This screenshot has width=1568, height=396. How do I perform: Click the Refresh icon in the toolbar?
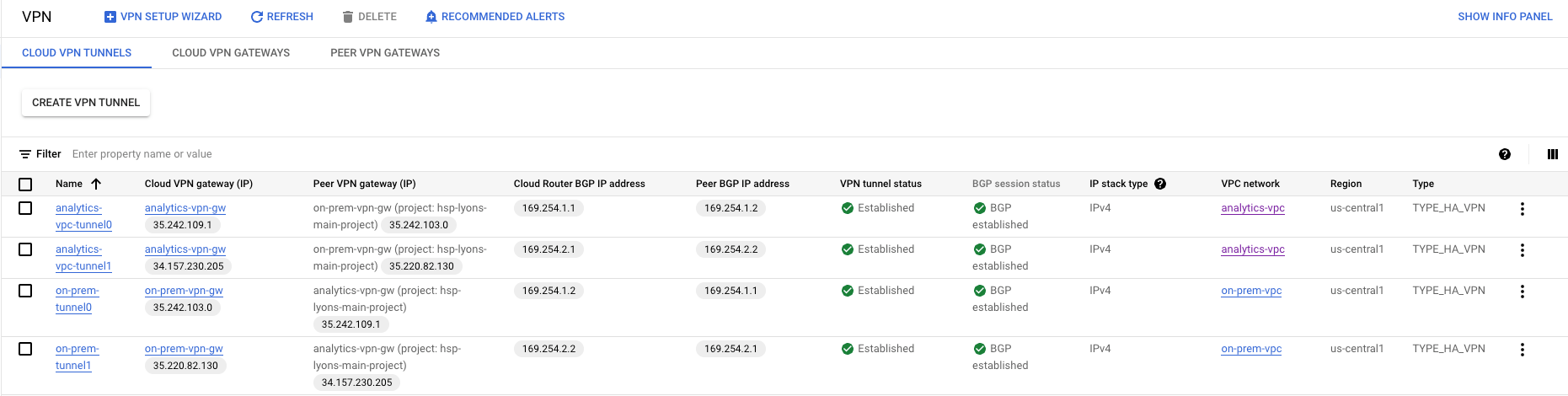(x=257, y=17)
